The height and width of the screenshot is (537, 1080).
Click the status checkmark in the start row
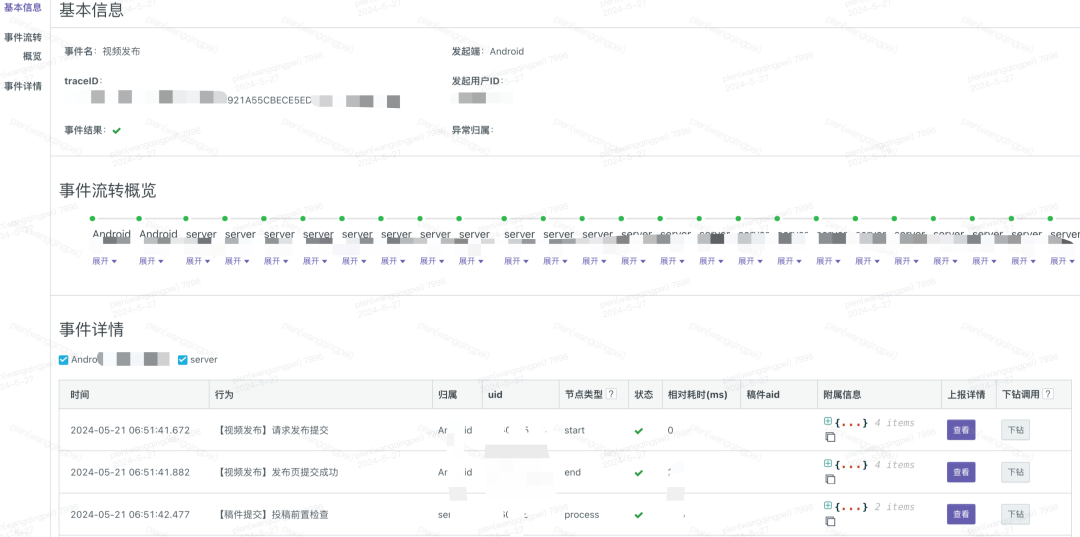click(x=638, y=431)
